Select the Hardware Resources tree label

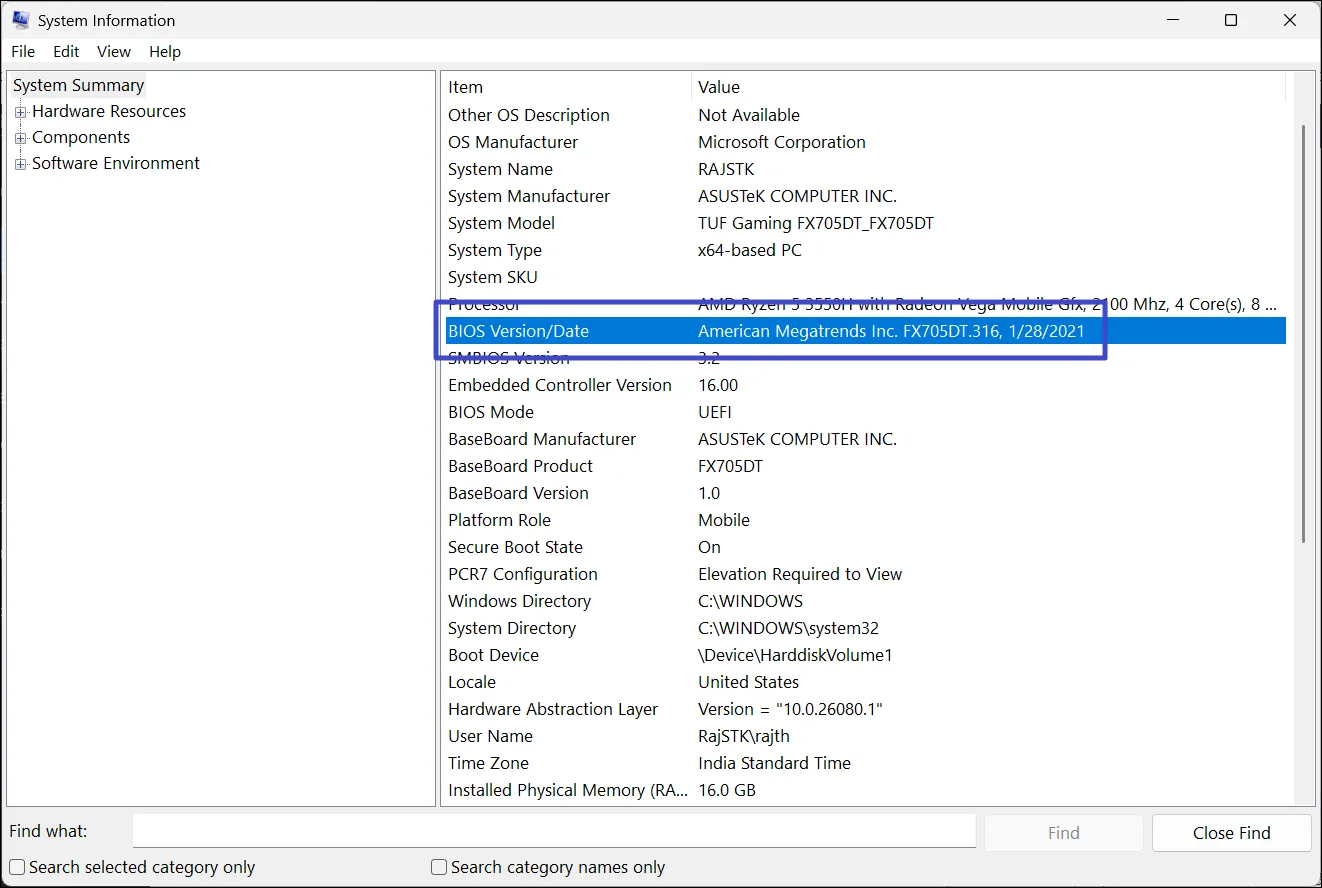tap(109, 111)
